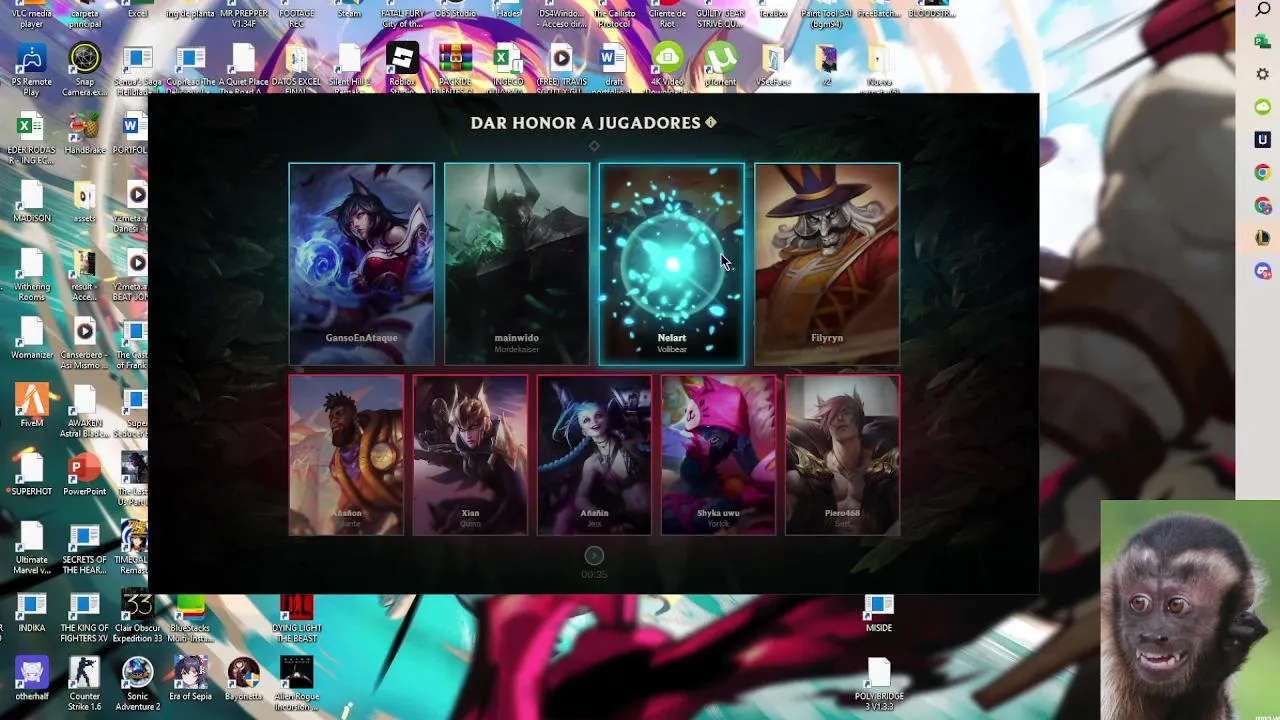
Task: Open Alien Rogue Incursion shortcut
Action: tap(297, 685)
